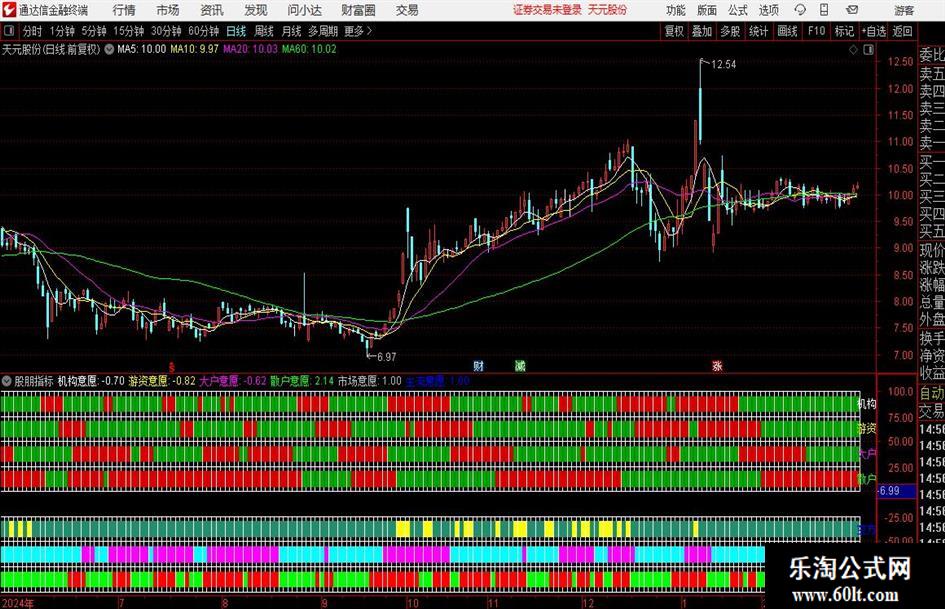The image size is (945, 609).
Task: Open the 版面 menu
Action: pos(707,10)
